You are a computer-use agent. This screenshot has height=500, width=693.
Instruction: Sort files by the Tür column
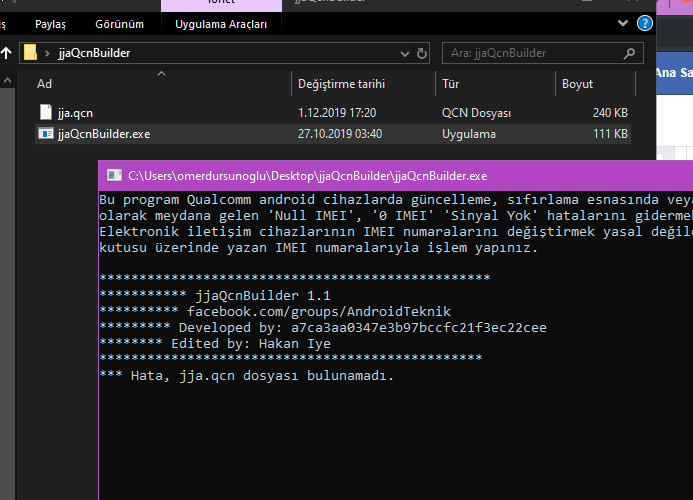point(495,84)
